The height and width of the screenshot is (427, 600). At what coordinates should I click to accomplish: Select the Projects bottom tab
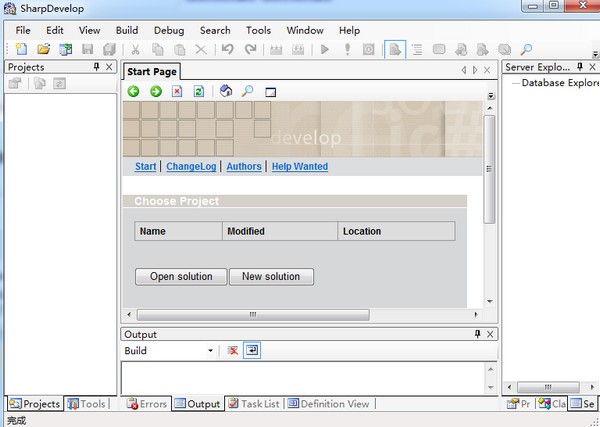coord(35,404)
